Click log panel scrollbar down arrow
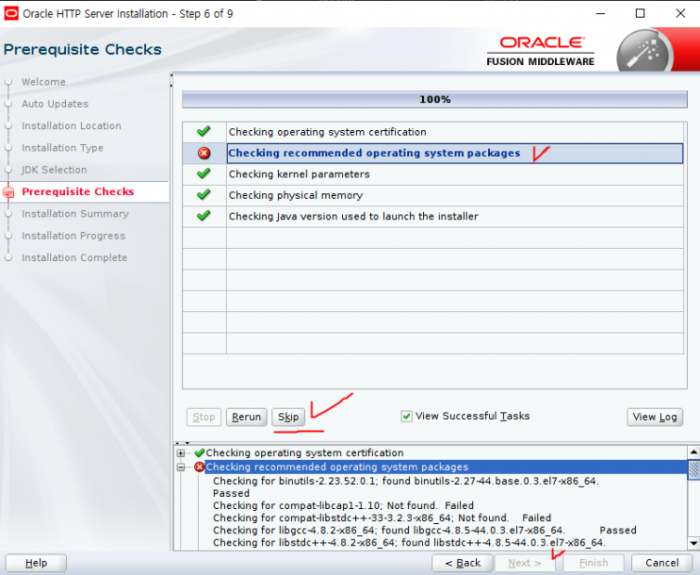This screenshot has width=700, height=575. click(x=694, y=543)
